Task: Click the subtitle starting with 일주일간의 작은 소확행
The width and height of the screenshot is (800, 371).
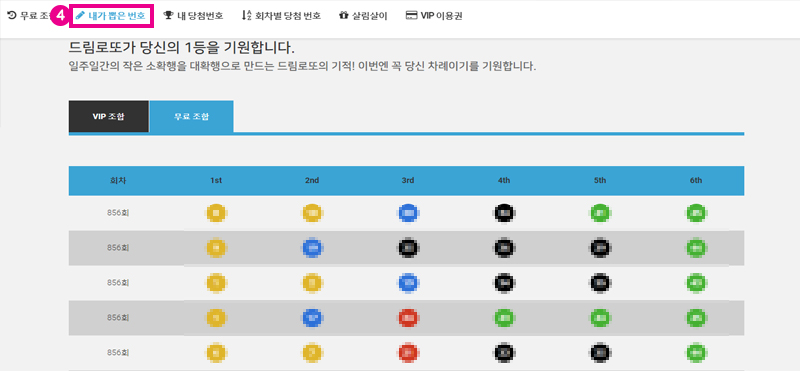Action: [303, 66]
